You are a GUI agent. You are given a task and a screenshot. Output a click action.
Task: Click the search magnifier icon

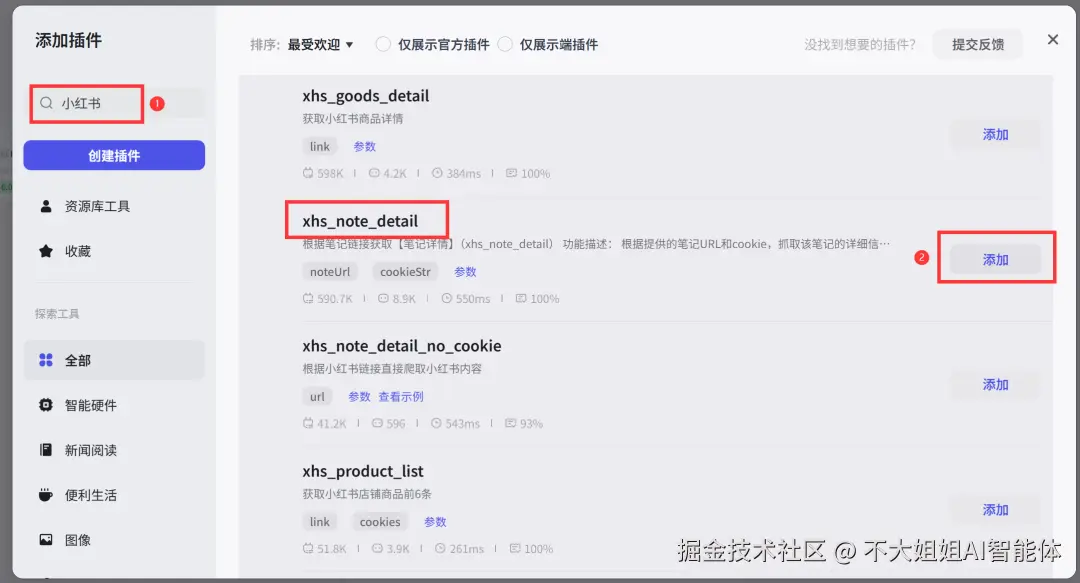pos(46,103)
